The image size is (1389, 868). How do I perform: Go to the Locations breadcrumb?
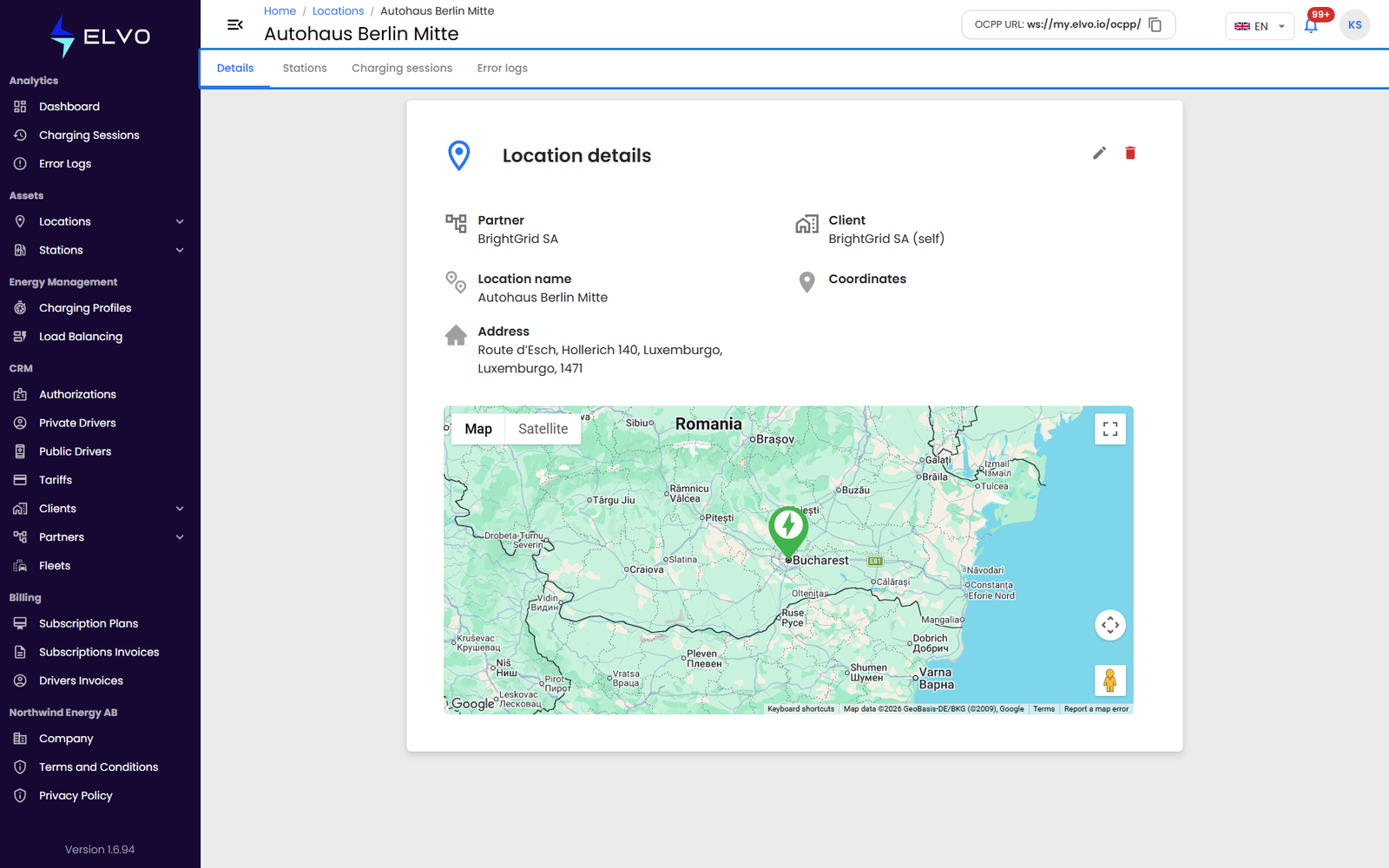[338, 11]
